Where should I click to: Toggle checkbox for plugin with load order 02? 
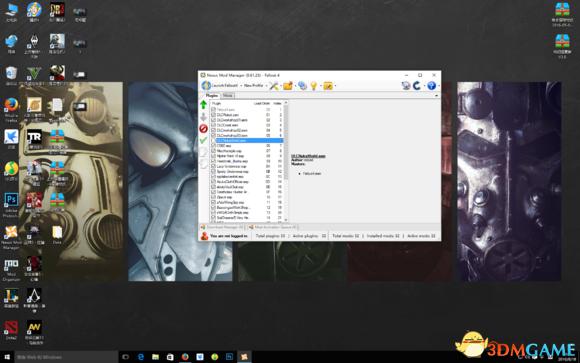click(x=213, y=120)
